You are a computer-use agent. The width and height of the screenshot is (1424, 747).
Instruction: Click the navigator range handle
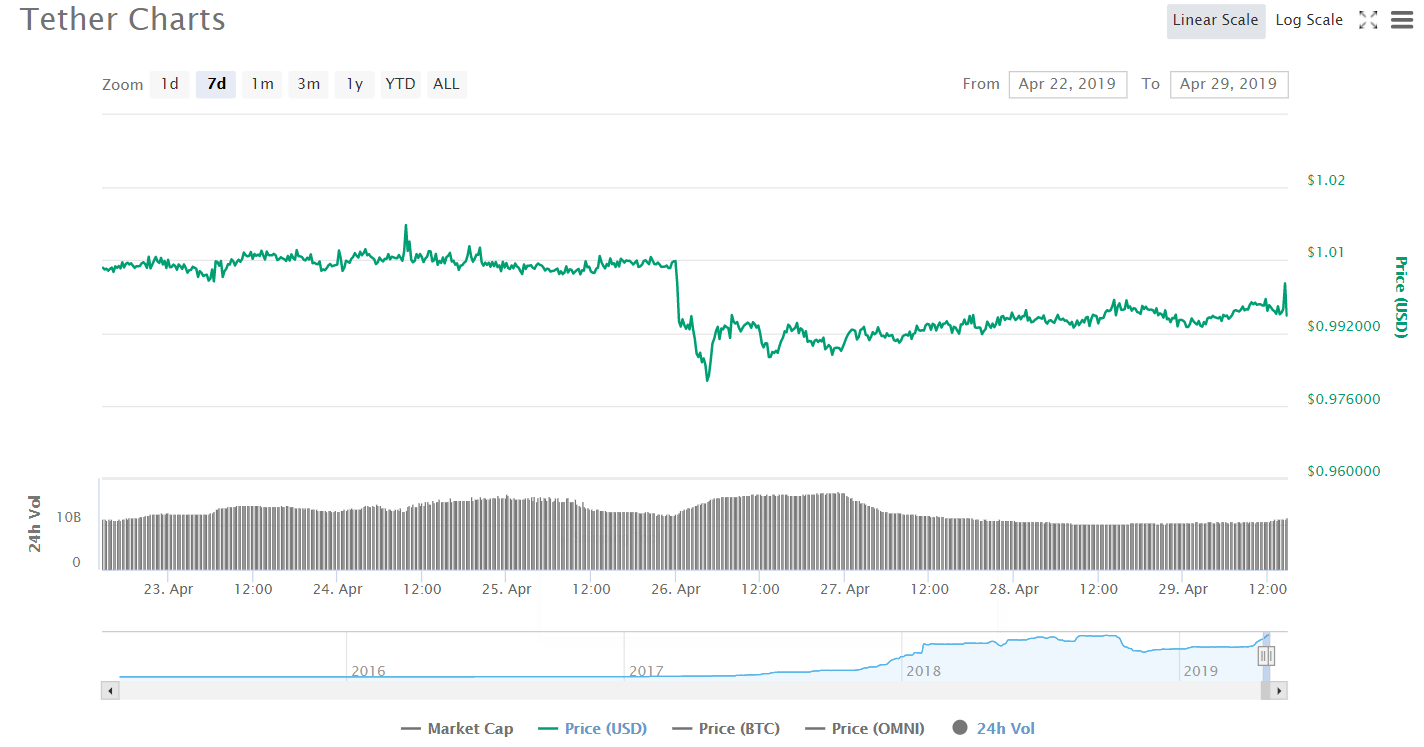(x=1266, y=656)
